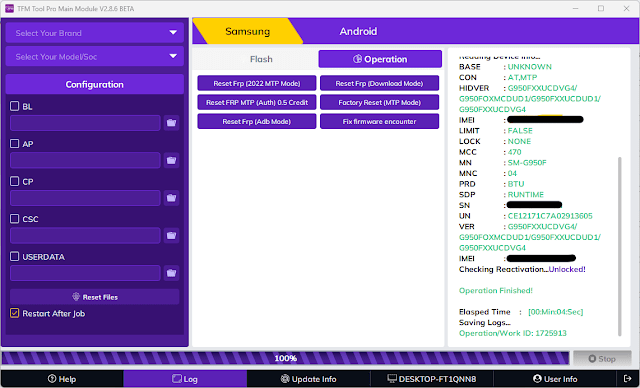Open the User Info panel
The width and height of the screenshot is (640, 388).
[x=555, y=379]
